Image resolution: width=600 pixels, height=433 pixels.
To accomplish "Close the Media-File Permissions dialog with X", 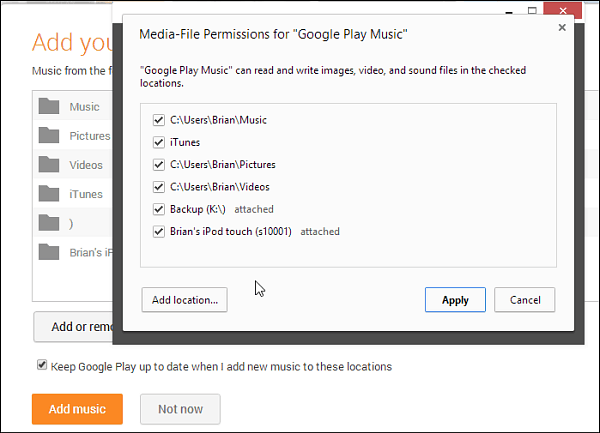I will (562, 28).
